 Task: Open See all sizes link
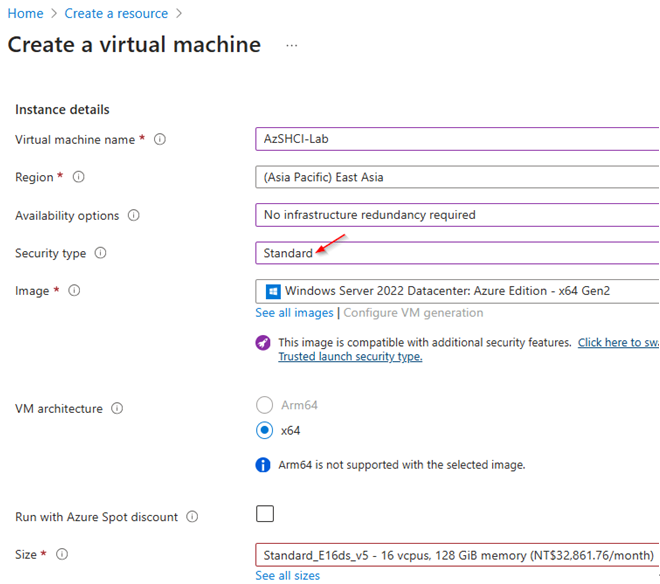pos(287,576)
